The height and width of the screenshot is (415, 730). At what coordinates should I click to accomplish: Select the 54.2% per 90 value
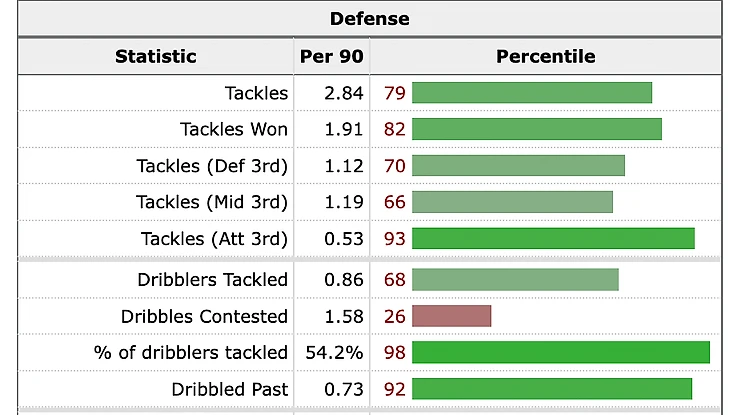click(x=334, y=353)
